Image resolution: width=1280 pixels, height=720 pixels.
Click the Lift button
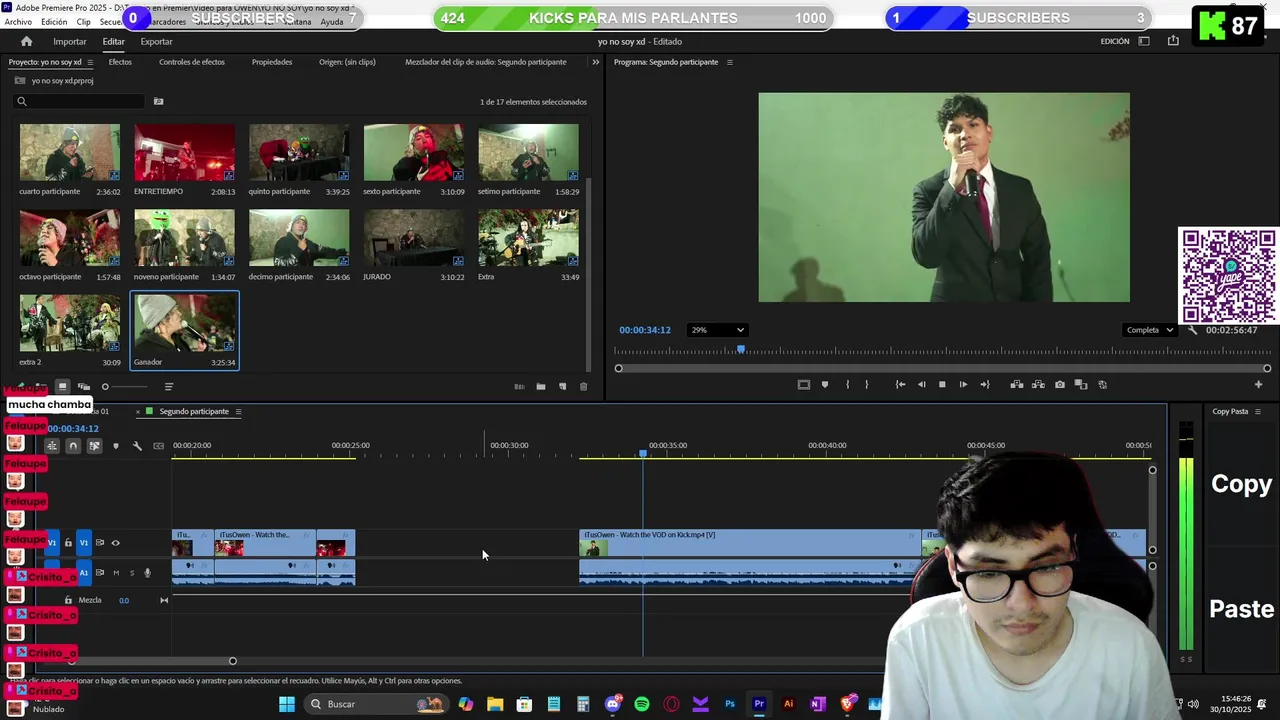pyautogui.click(x=1017, y=384)
